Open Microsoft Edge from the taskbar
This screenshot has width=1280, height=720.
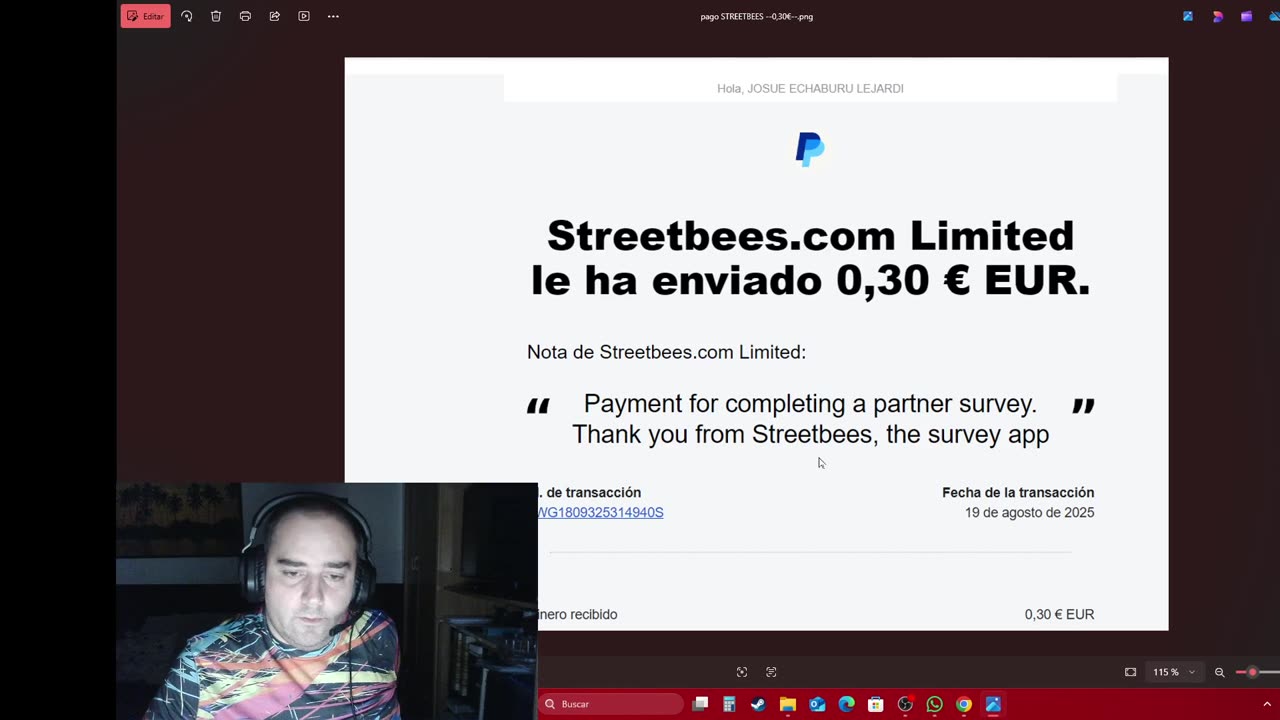[x=846, y=704]
